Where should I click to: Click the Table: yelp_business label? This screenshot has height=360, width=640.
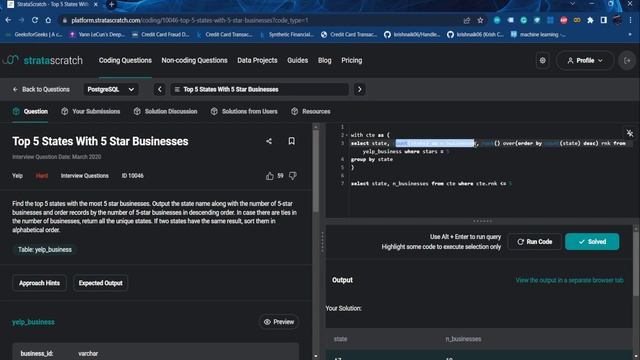[x=44, y=250]
